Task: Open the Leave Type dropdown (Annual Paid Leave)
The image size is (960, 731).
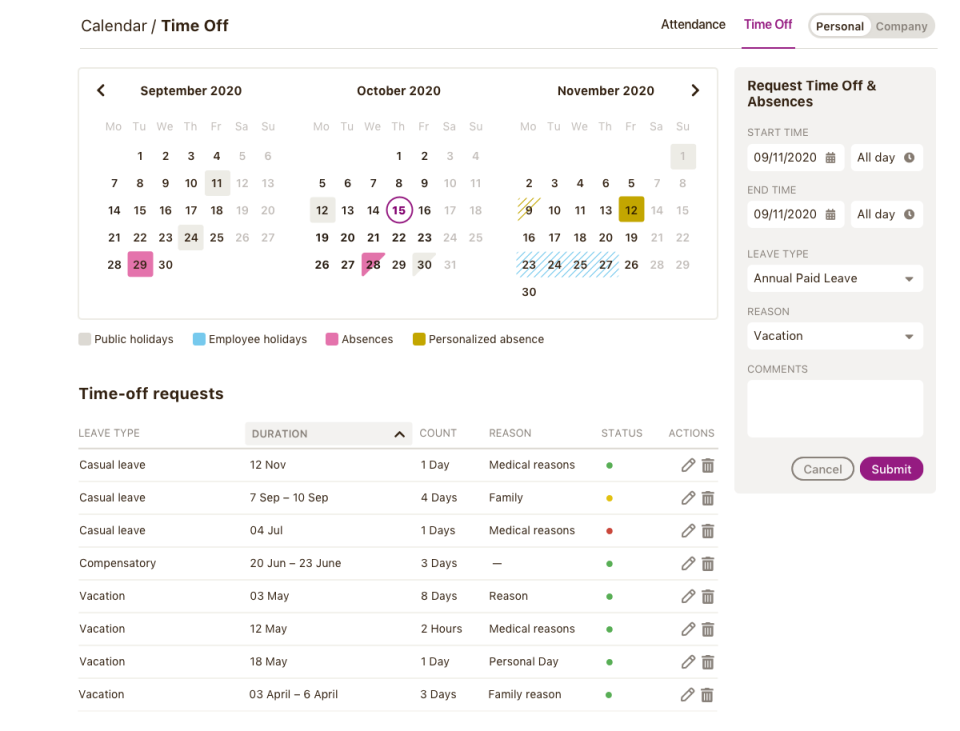Action: (x=834, y=279)
